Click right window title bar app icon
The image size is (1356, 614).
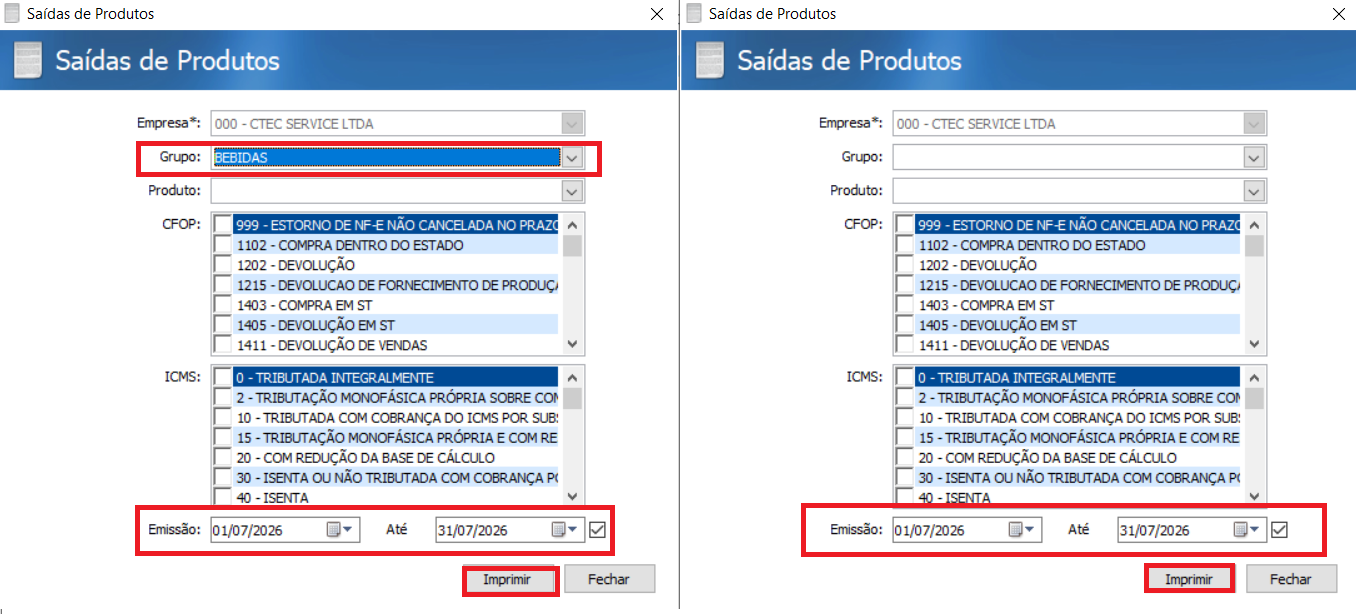(x=695, y=13)
